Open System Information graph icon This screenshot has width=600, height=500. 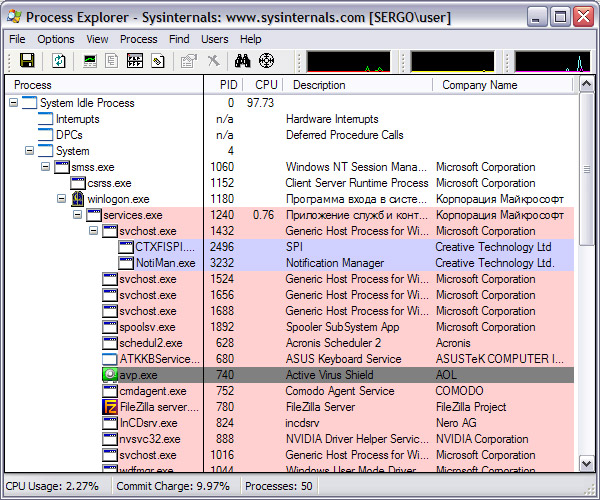coord(90,60)
